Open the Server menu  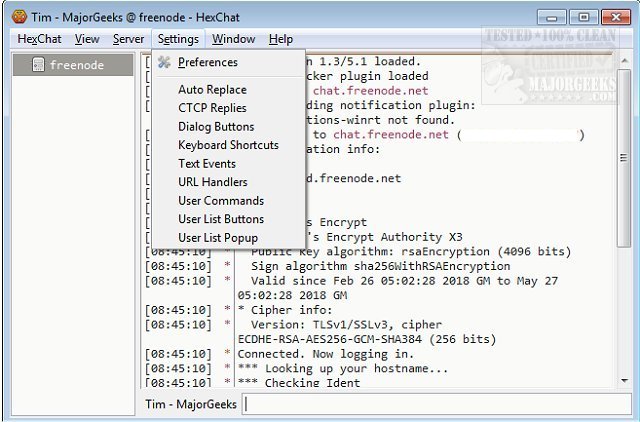[x=128, y=39]
